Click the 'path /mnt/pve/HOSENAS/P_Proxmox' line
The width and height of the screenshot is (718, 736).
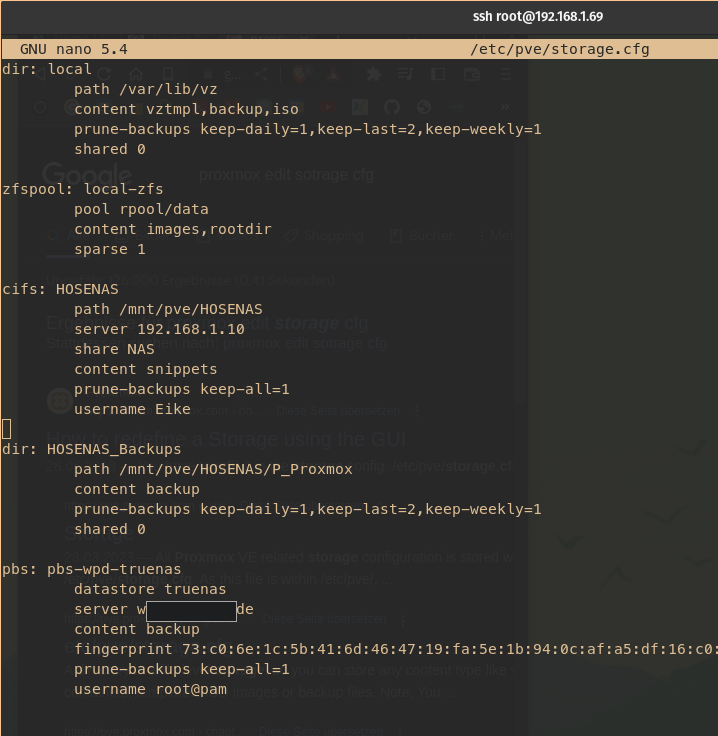click(x=213, y=469)
